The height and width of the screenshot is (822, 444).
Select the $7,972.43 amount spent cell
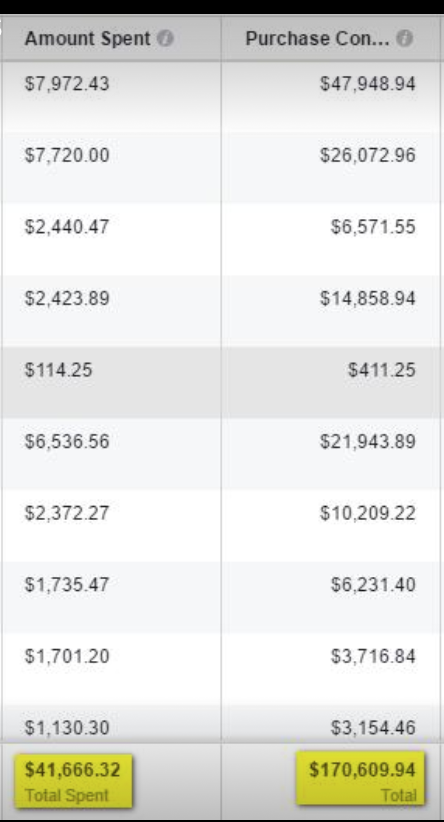coord(111,96)
